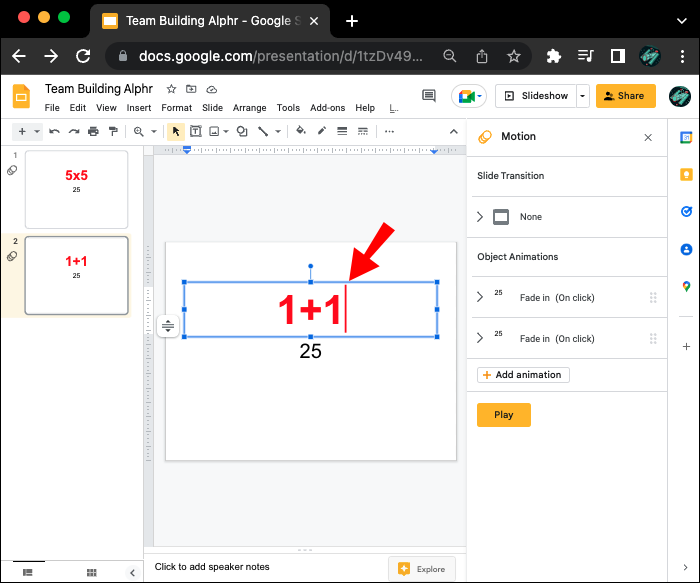Switch to filmstrip view
The image size is (700, 583).
coord(28,572)
